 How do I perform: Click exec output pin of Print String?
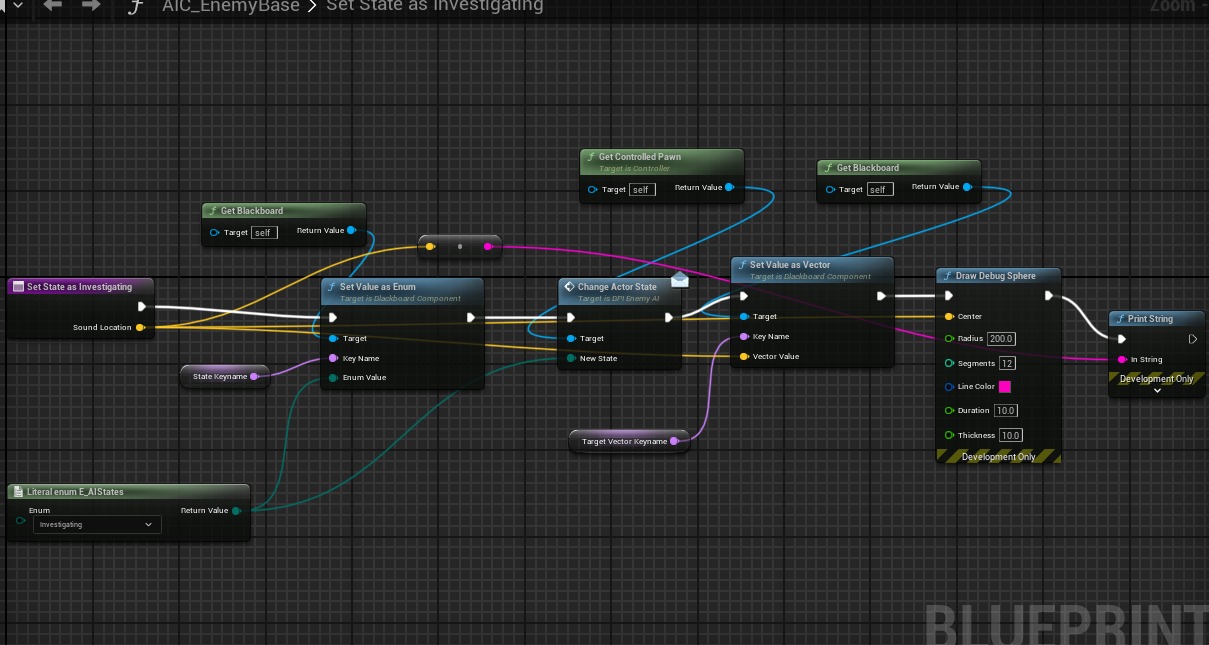[x=1192, y=339]
